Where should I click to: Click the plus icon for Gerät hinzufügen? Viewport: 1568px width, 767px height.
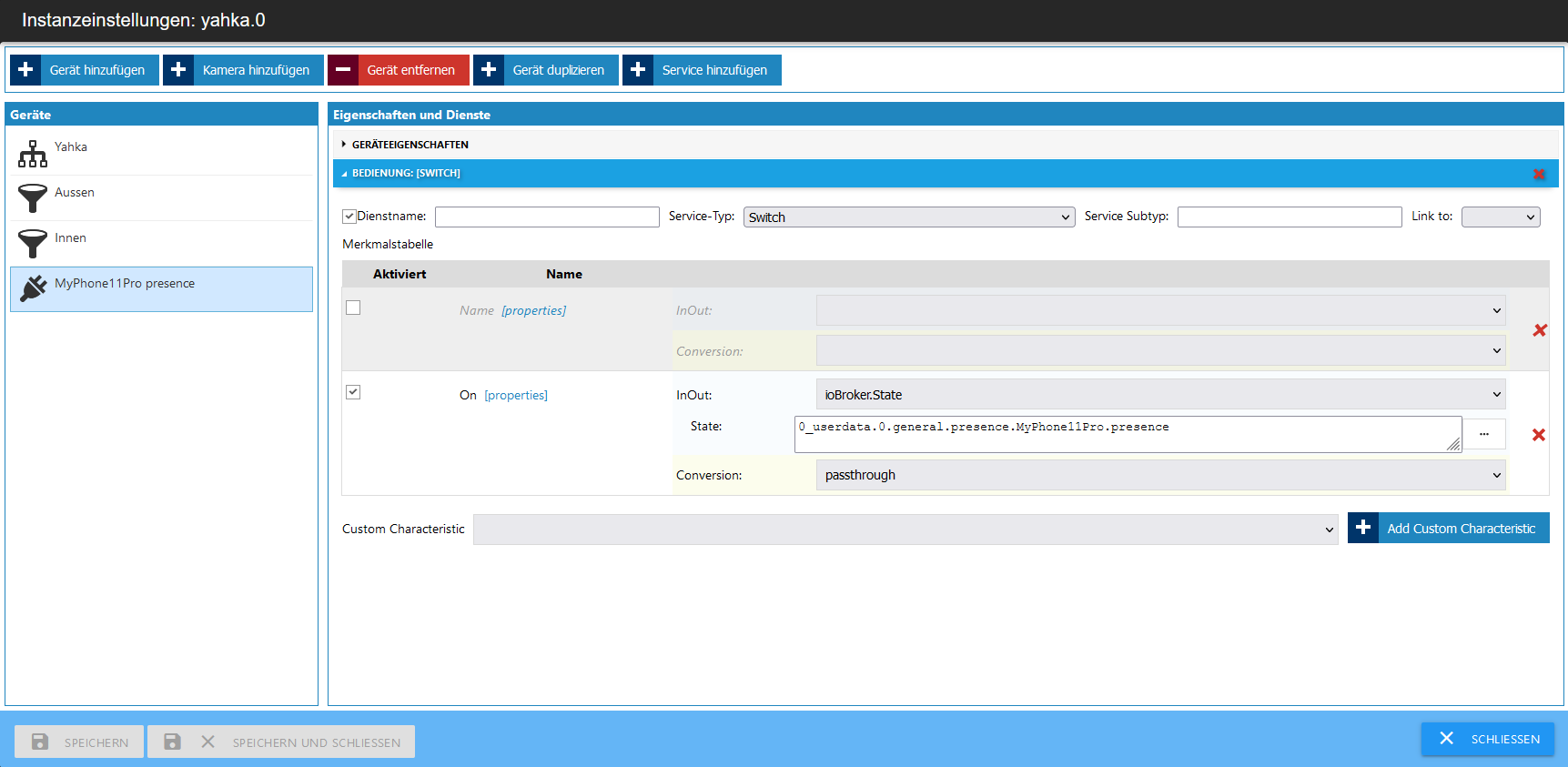[x=25, y=70]
